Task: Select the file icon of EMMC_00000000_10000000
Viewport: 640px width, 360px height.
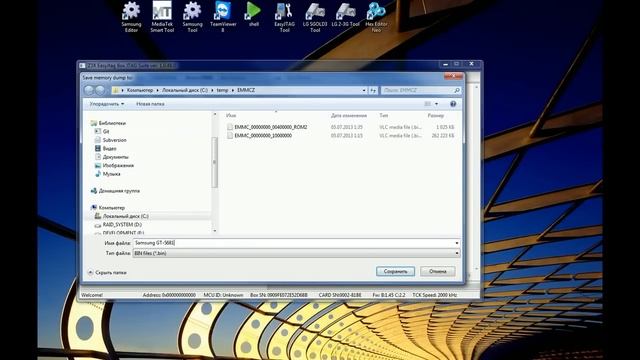Action: 230,136
